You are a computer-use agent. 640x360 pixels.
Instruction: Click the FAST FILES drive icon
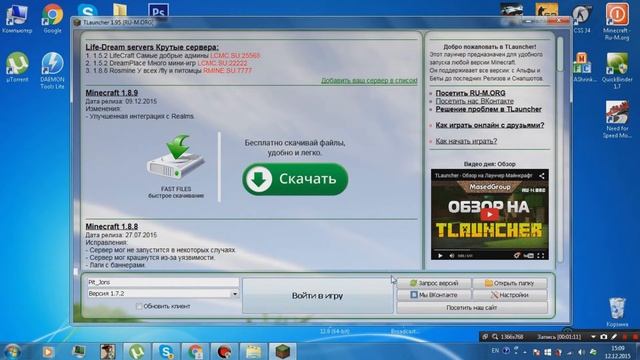click(176, 158)
